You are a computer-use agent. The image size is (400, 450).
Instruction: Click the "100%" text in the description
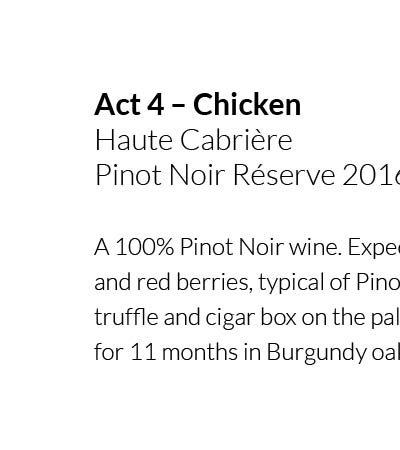144,247
